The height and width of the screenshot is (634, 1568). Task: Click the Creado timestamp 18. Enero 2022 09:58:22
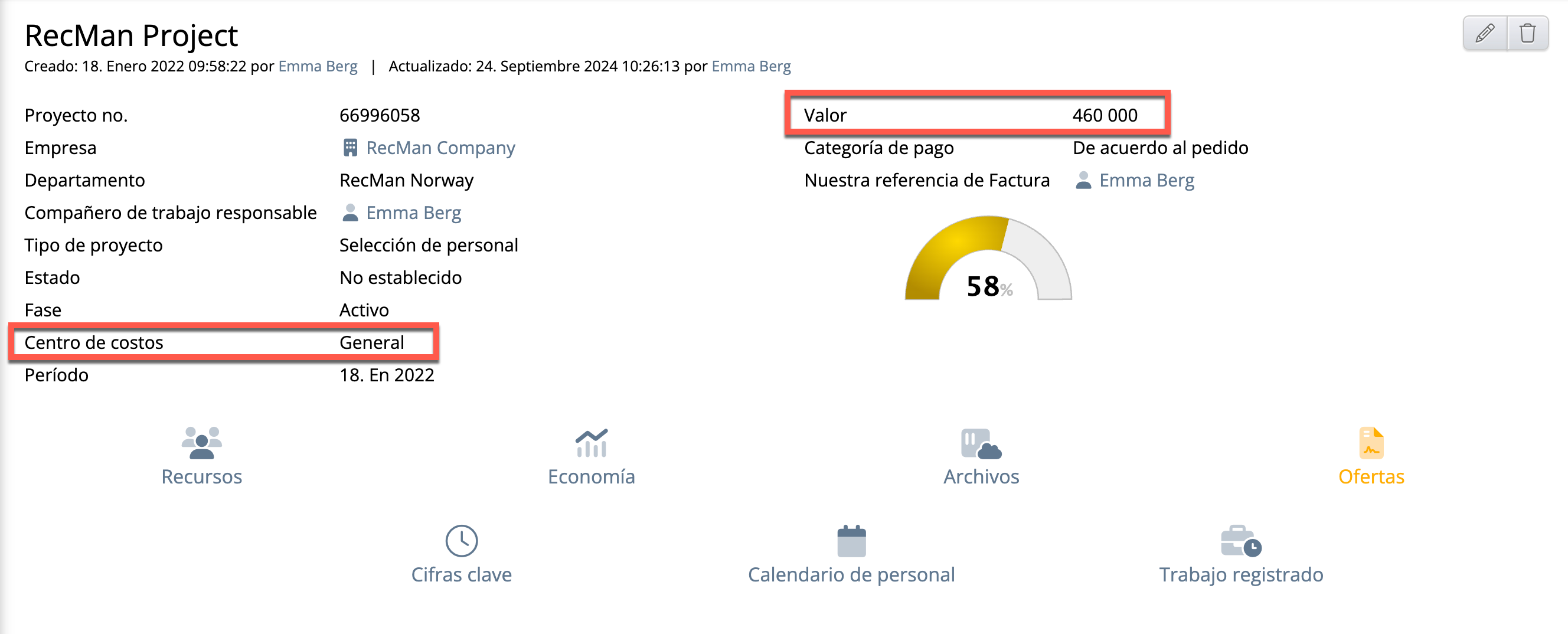point(164,66)
